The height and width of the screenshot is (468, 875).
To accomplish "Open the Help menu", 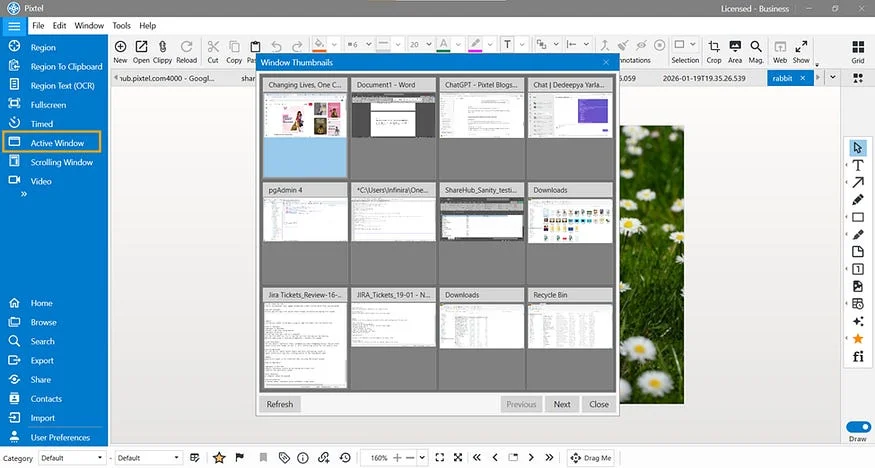I will point(147,26).
